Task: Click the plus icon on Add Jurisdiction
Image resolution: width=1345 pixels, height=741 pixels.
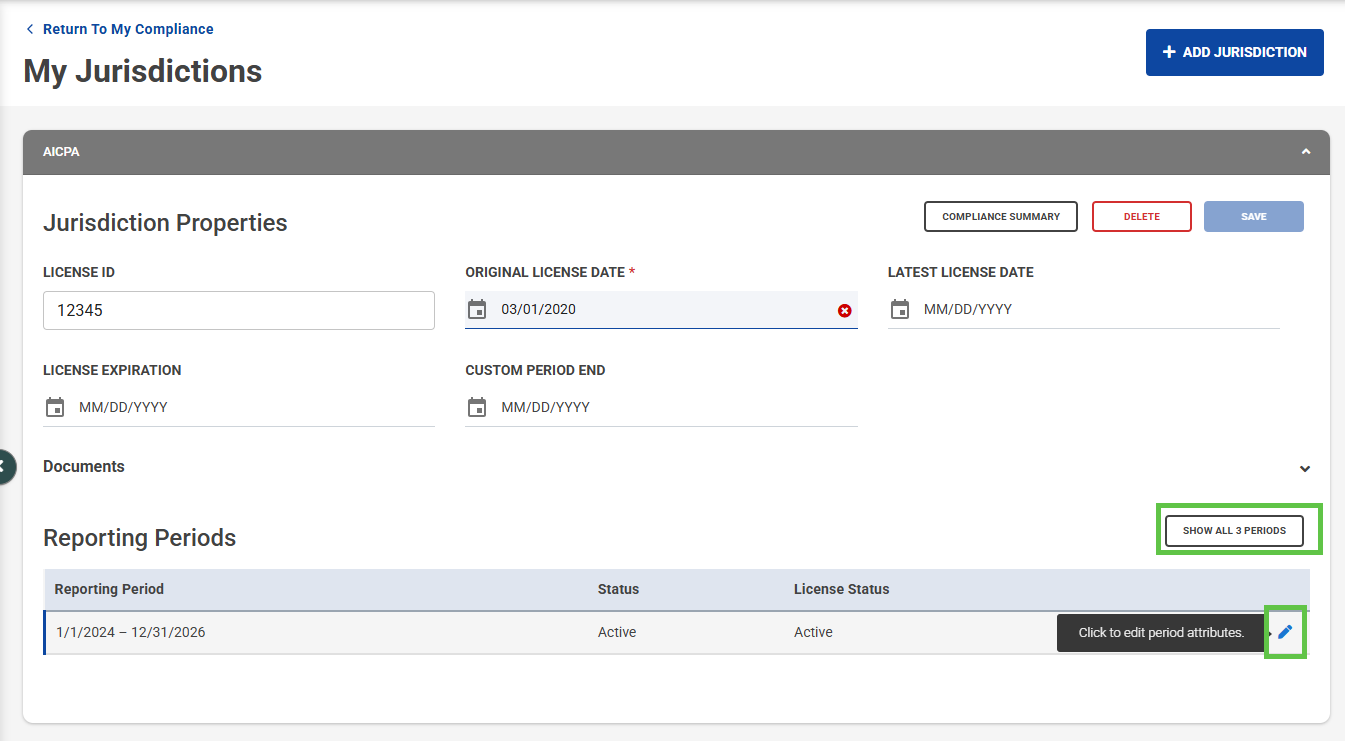Action: (x=1169, y=52)
